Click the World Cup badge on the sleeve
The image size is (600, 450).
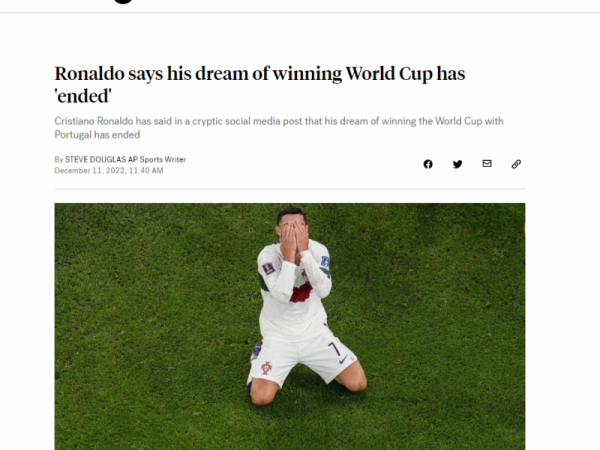(x=269, y=268)
